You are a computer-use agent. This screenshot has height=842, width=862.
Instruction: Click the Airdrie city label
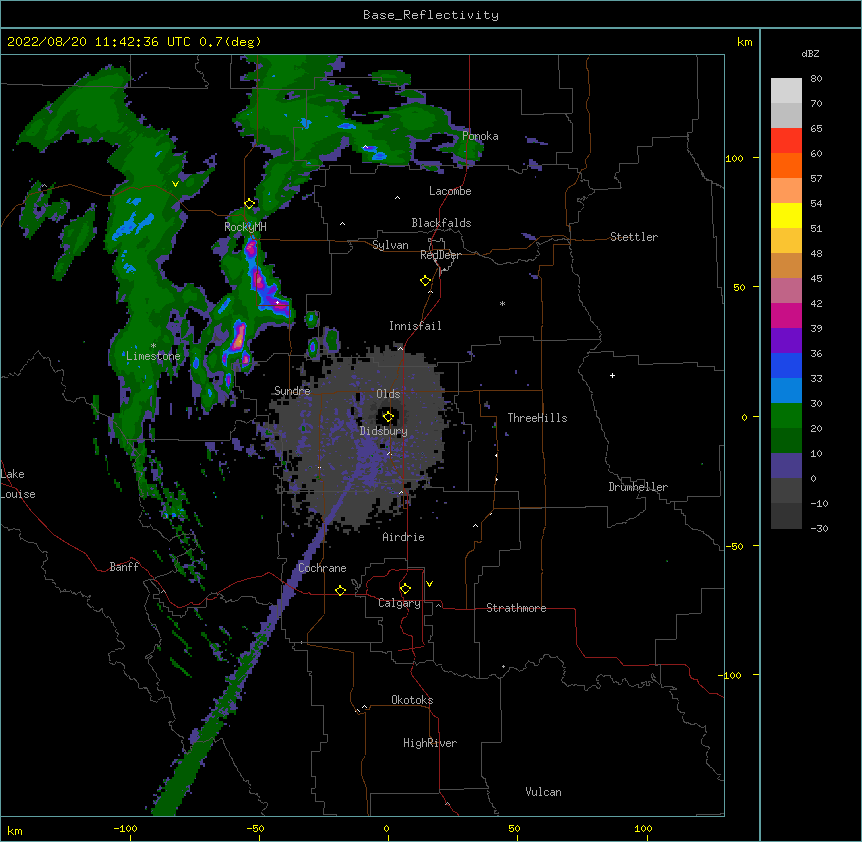coord(403,537)
